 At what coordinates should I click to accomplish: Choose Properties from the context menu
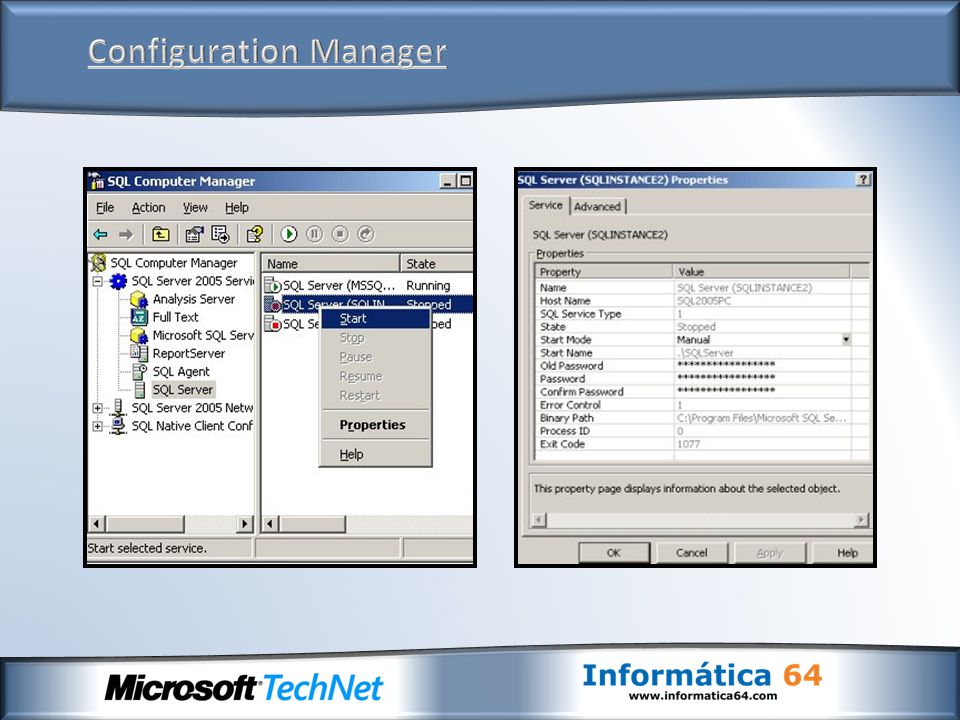pyautogui.click(x=375, y=425)
